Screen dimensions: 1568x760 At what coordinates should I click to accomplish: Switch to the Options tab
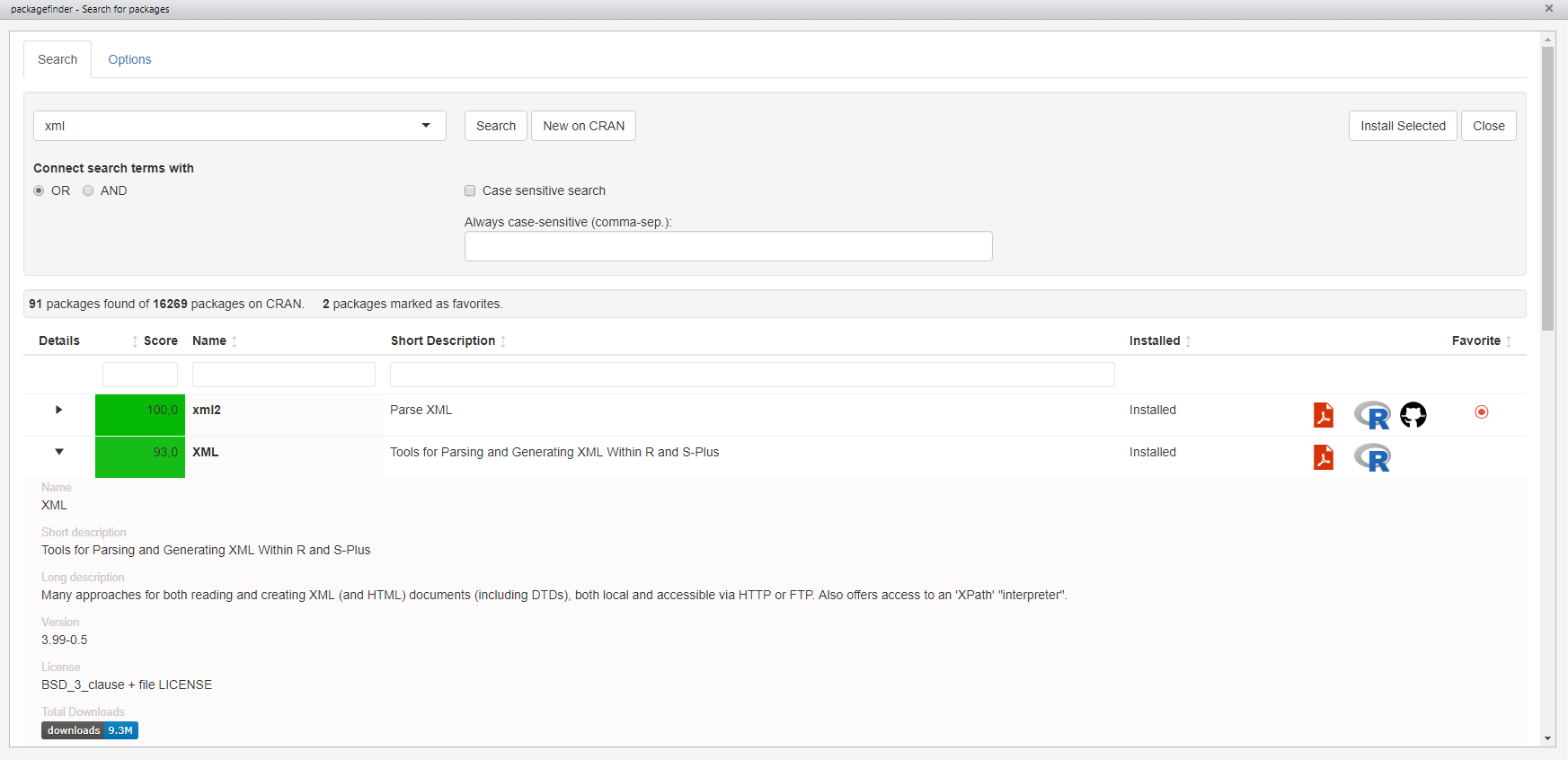point(129,59)
